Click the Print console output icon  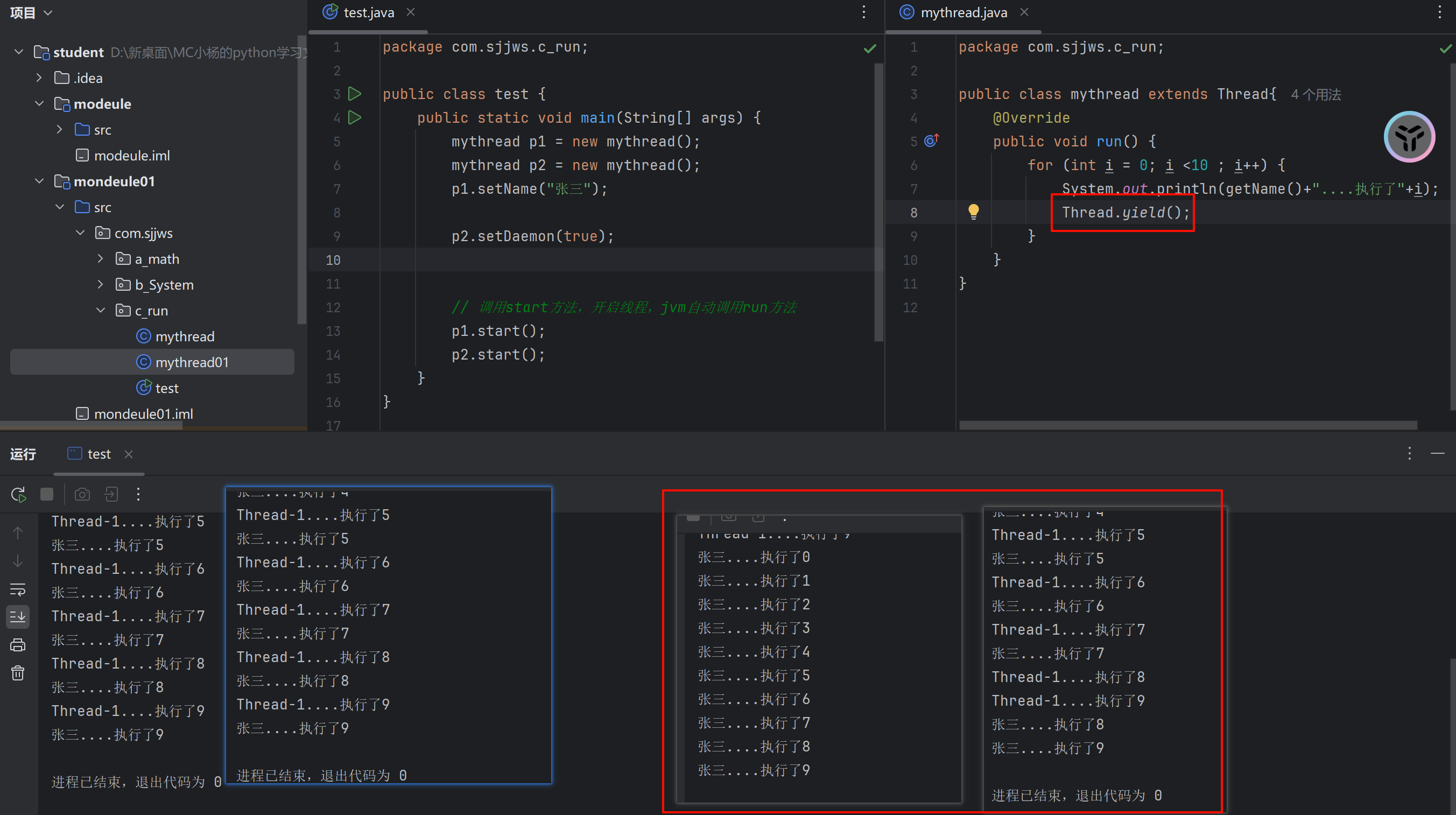[18, 644]
